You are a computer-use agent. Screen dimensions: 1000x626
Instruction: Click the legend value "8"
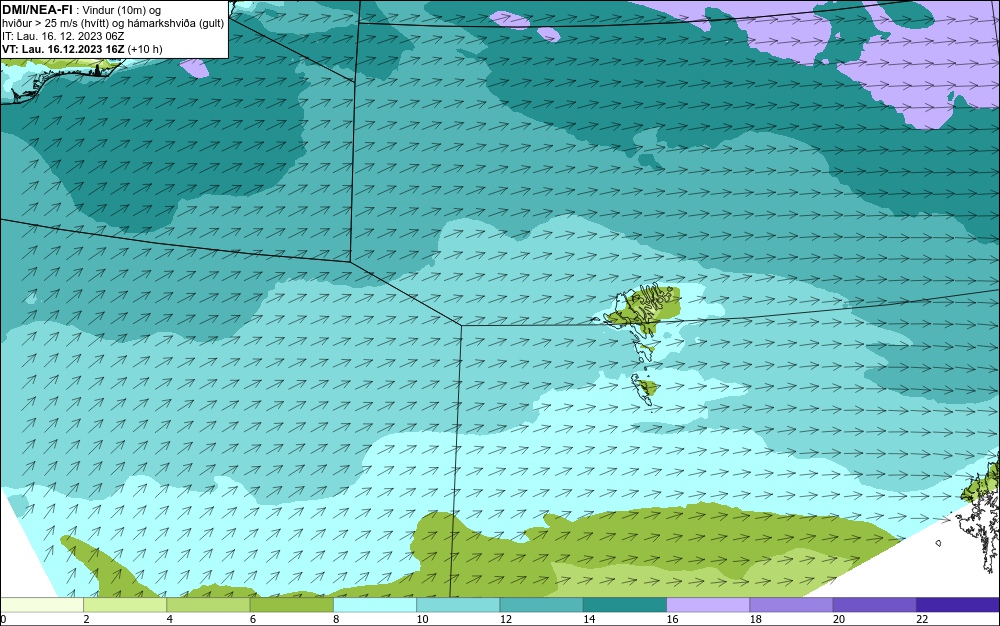tap(336, 620)
